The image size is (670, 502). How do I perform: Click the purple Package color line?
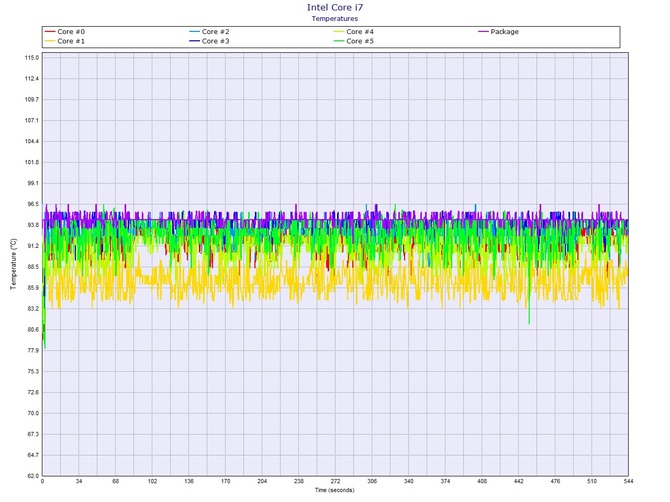(483, 32)
